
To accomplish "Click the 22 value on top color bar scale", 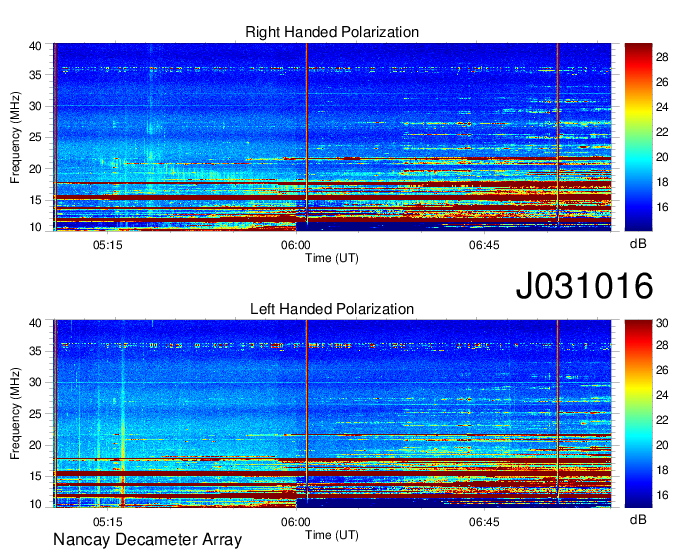I will (x=662, y=132).
